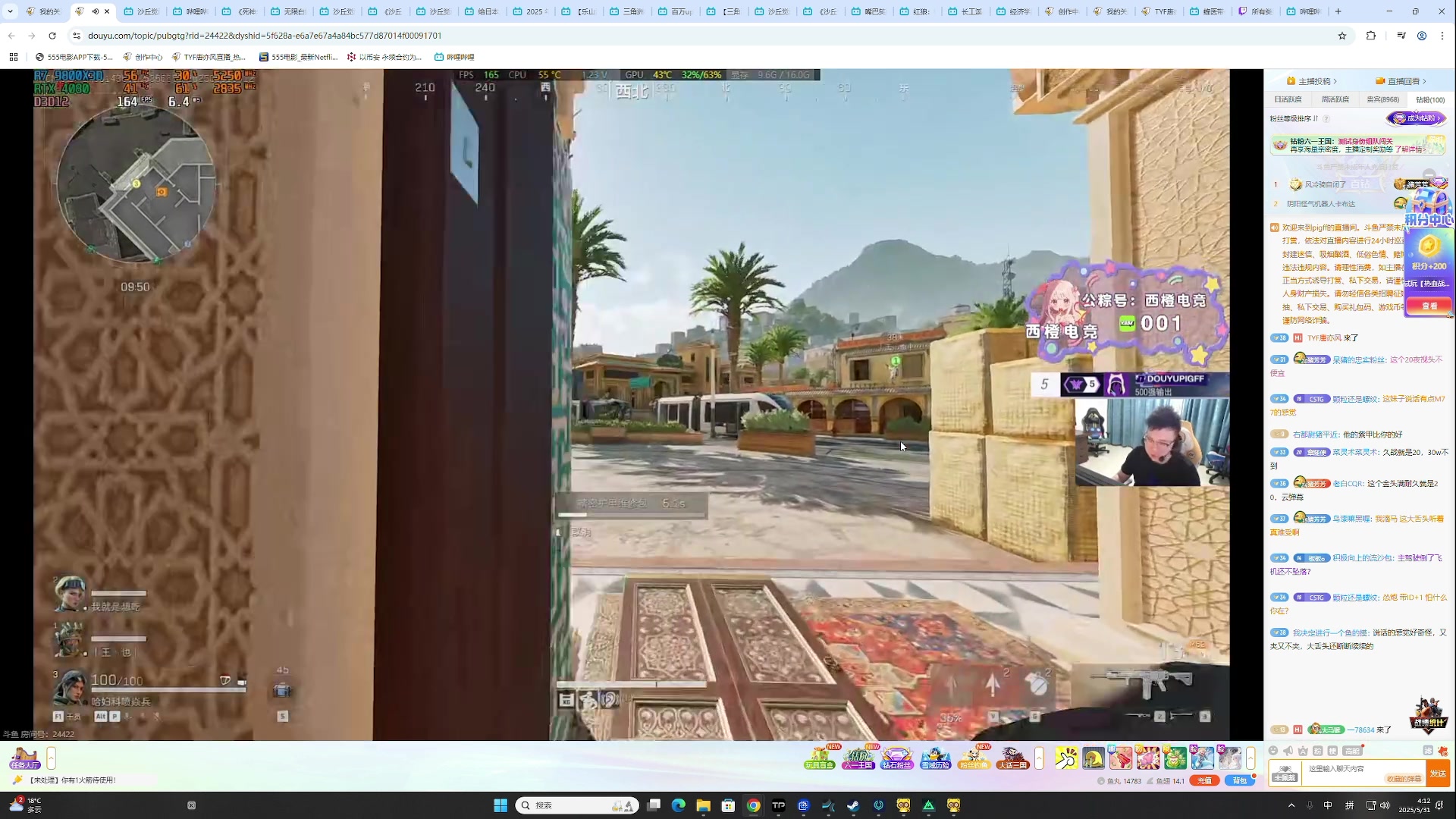Switch to the 日活跃度 tab
Image resolution: width=1456 pixels, height=819 pixels.
point(1288,99)
